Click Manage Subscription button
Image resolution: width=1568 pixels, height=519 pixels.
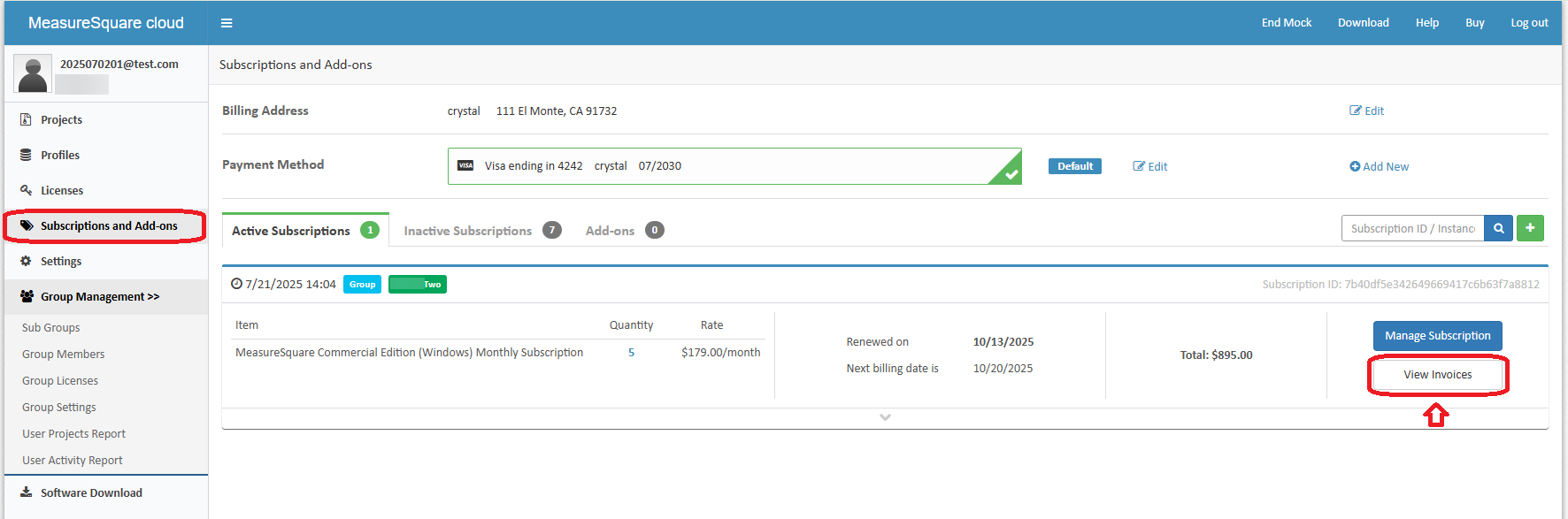(1438, 335)
